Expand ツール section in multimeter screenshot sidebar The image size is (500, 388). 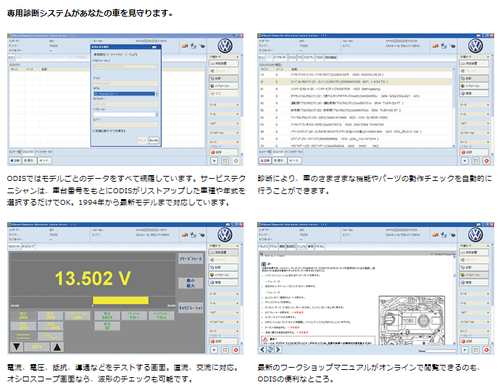point(224,303)
